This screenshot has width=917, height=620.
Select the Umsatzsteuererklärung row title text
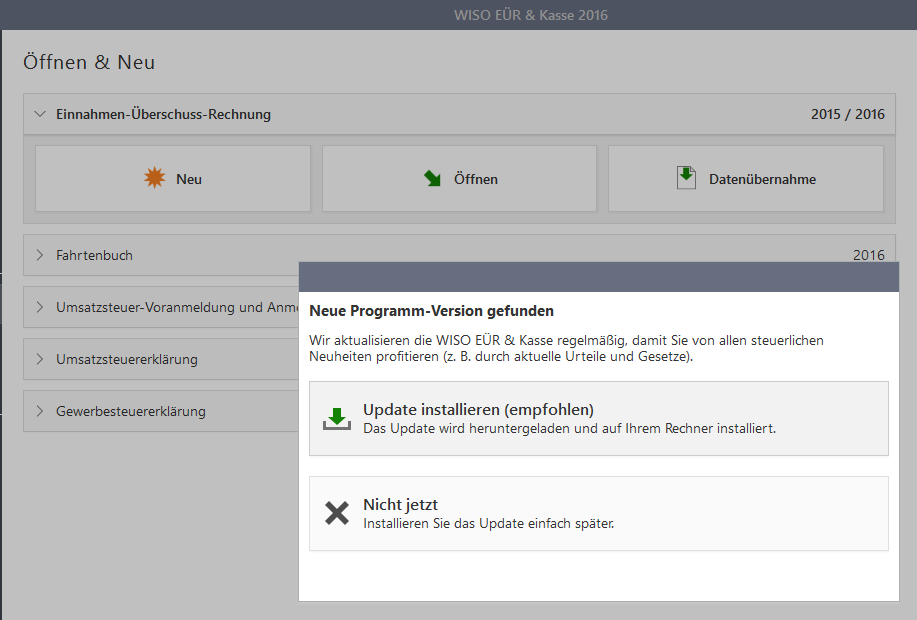point(127,359)
